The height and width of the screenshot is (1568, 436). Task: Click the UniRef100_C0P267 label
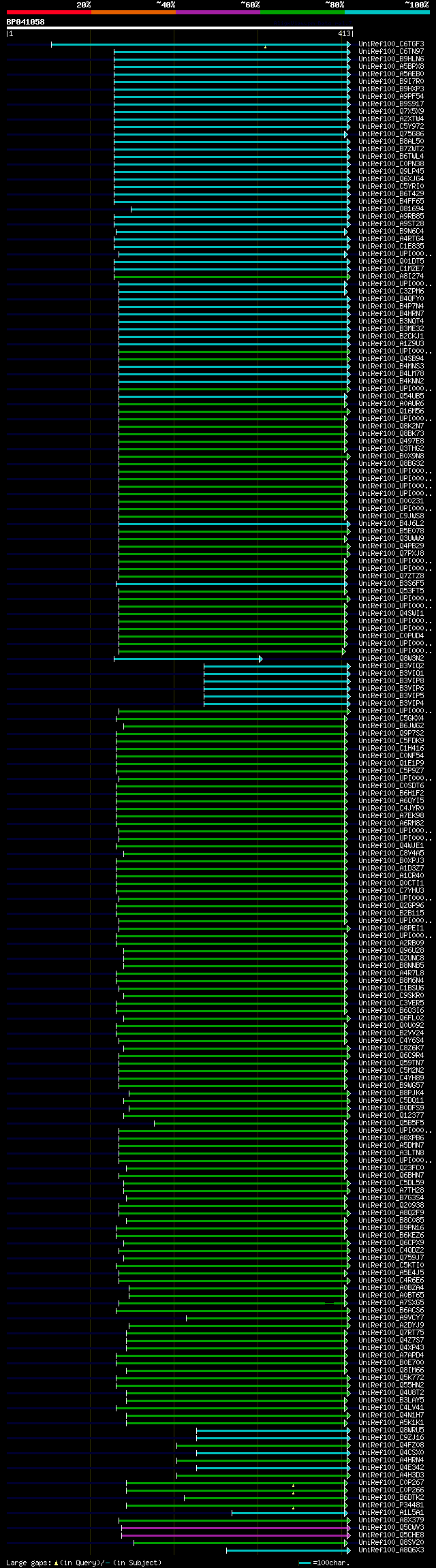coord(391,1483)
